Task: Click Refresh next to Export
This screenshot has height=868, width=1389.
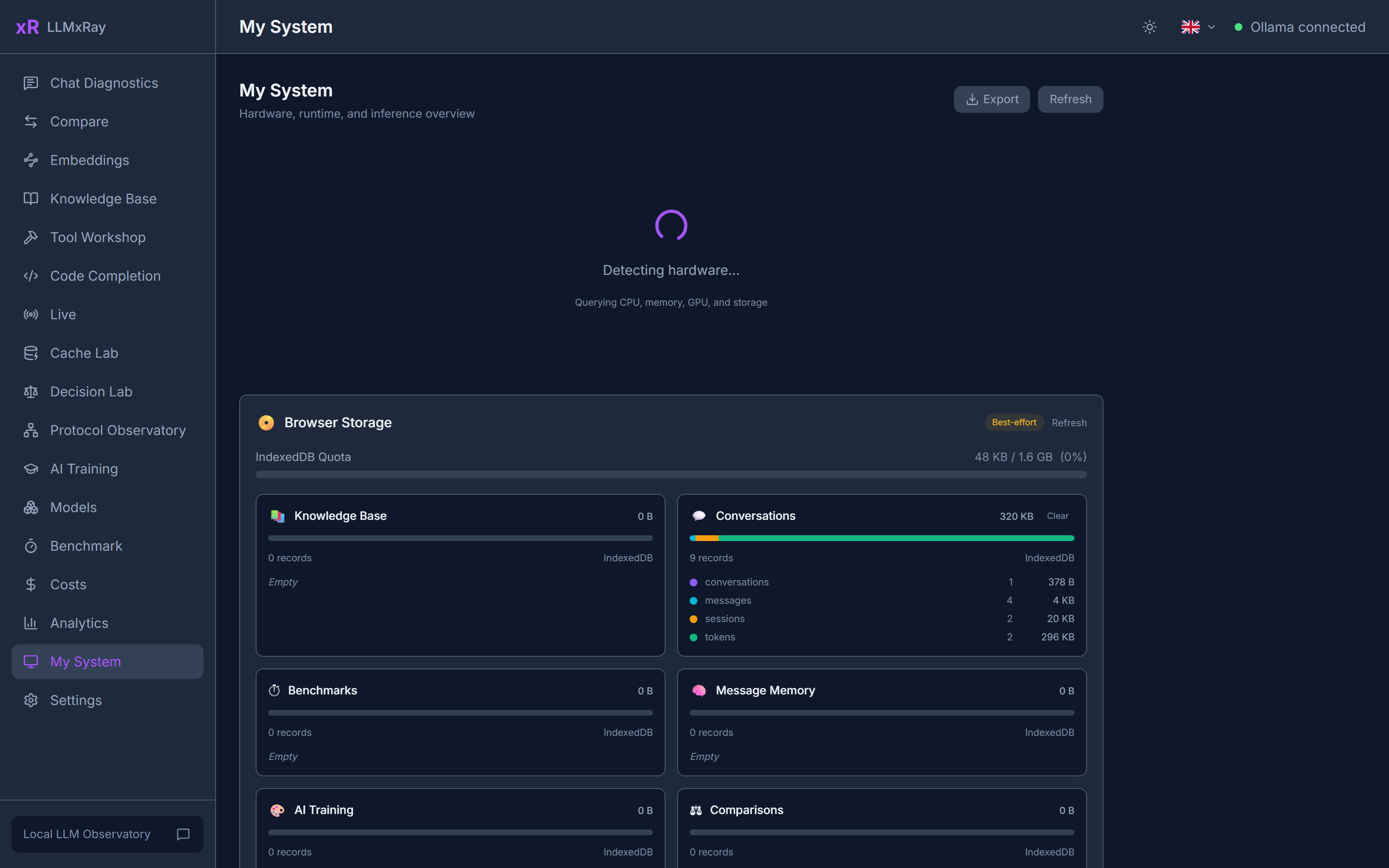Action: [x=1071, y=99]
